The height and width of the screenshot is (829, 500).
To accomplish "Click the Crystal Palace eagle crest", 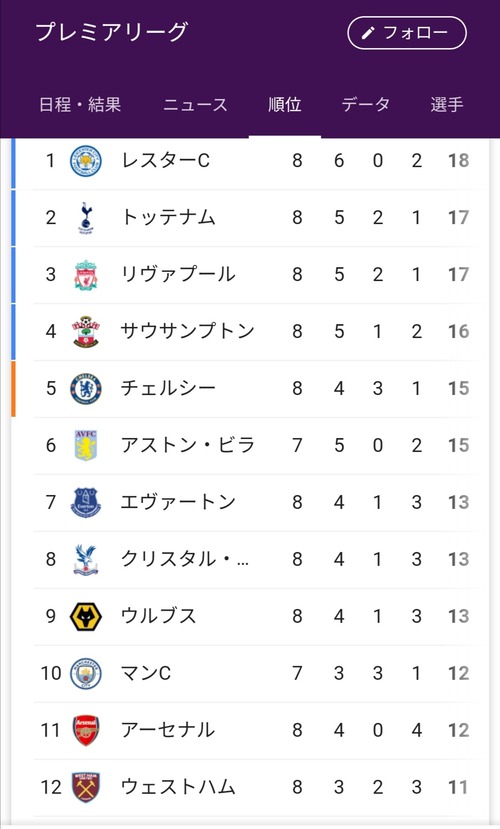I will 86,559.
